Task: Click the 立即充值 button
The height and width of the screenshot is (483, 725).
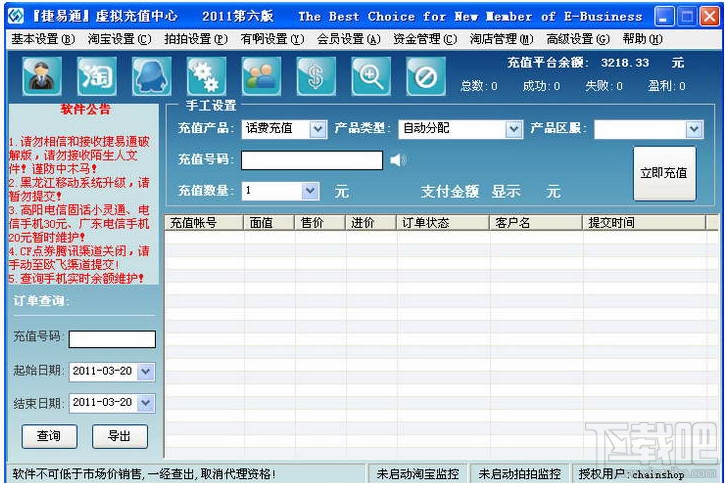Action: [664, 173]
